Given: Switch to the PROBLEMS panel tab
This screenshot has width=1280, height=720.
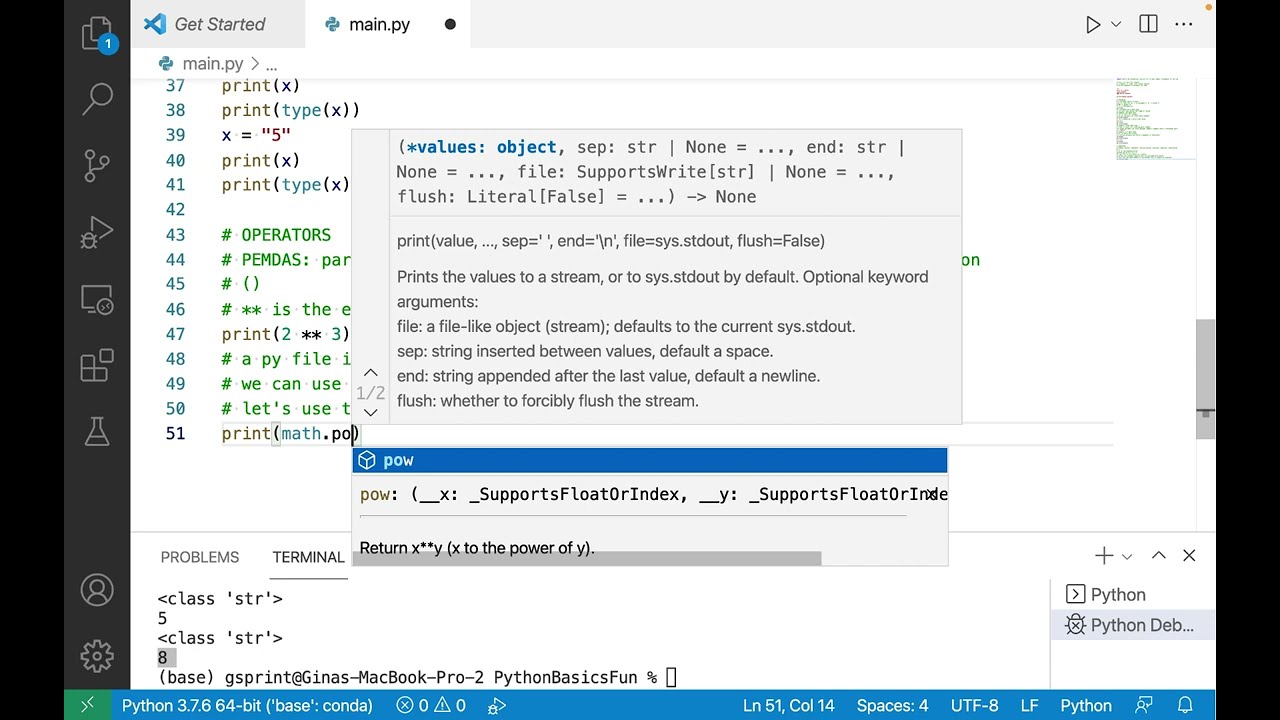Looking at the screenshot, I should (200, 557).
